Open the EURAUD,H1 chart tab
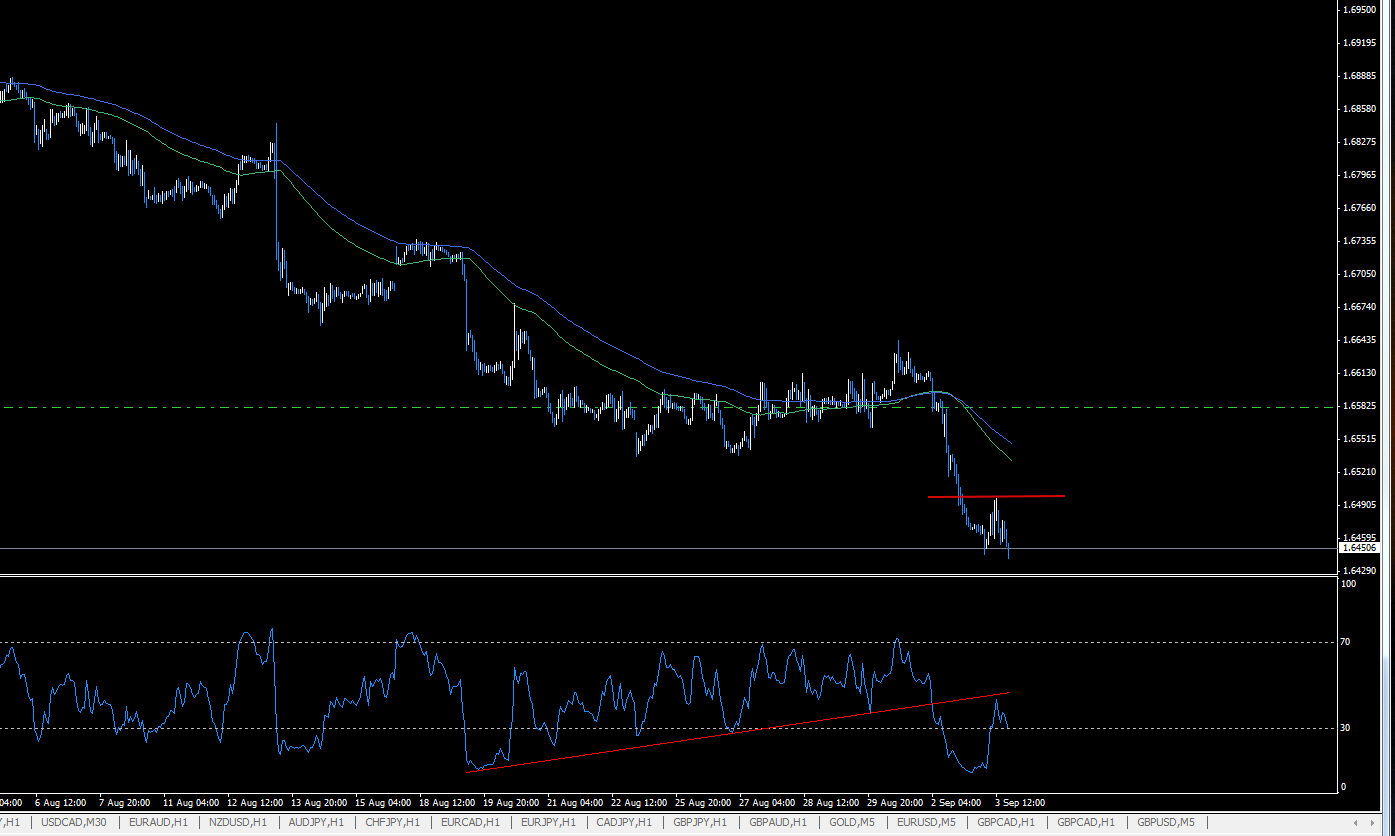The width and height of the screenshot is (1395, 836). pyautogui.click(x=158, y=822)
